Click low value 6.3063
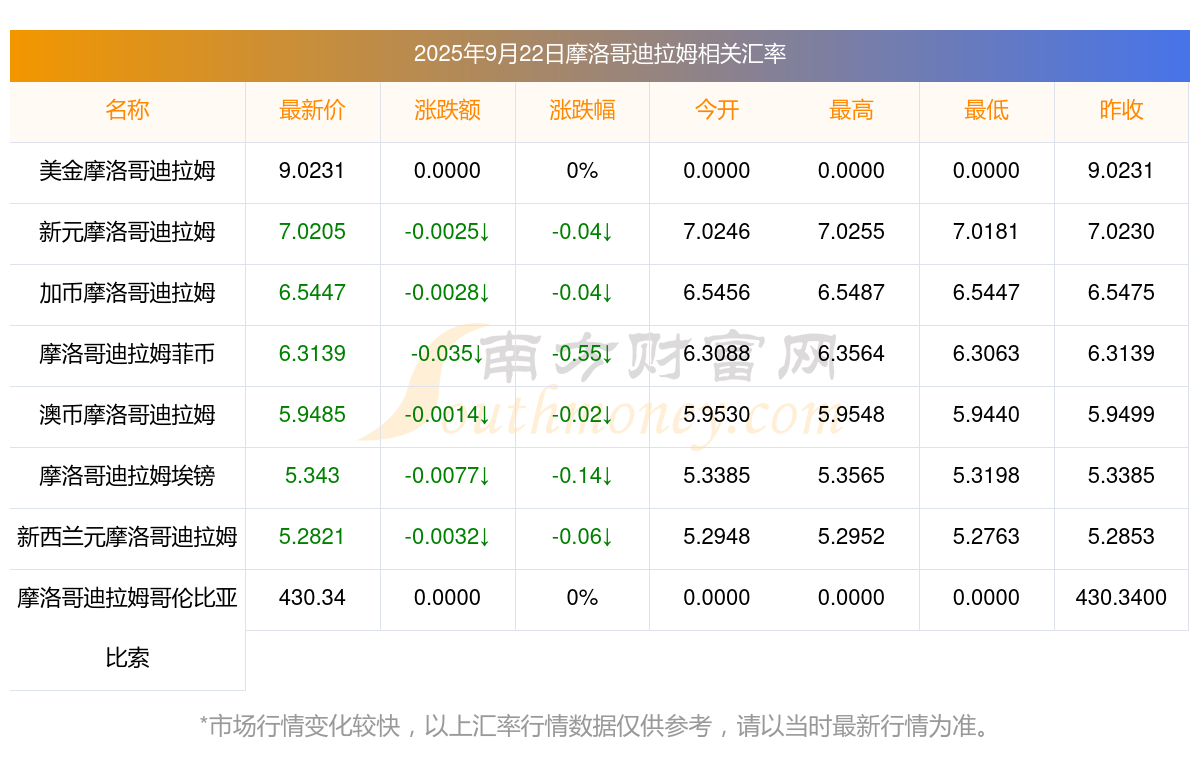Screen dimensions: 1200x757 [x=986, y=354]
